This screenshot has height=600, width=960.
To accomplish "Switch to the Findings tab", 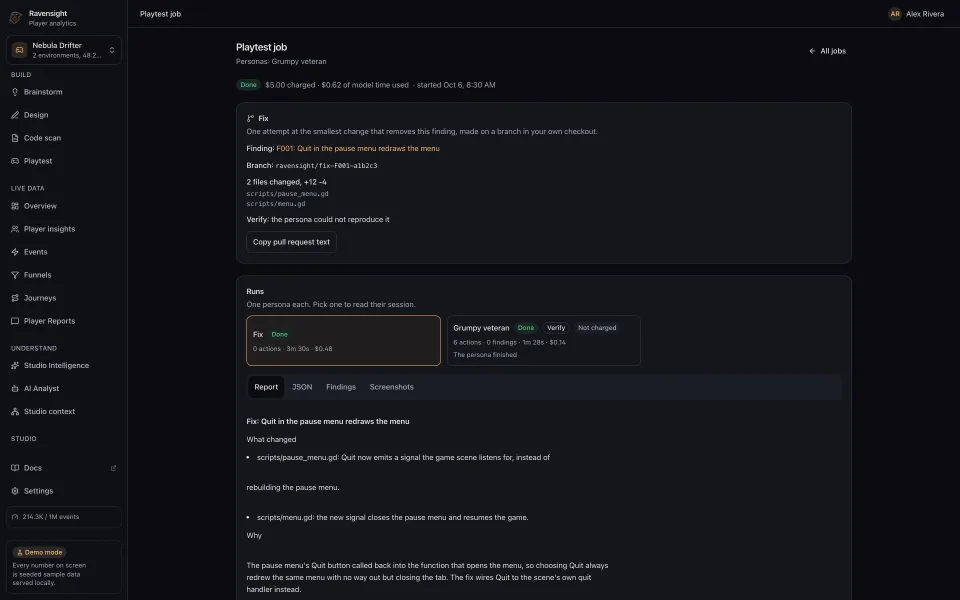I will [x=341, y=387].
